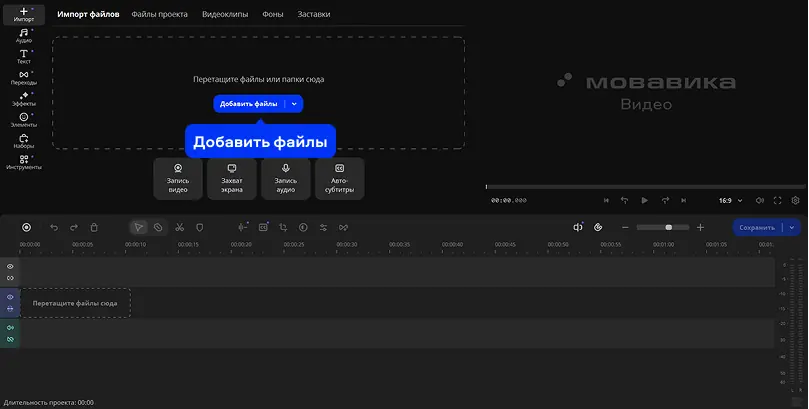
Task: Open the Авто-субтитры tool
Action: coord(339,178)
